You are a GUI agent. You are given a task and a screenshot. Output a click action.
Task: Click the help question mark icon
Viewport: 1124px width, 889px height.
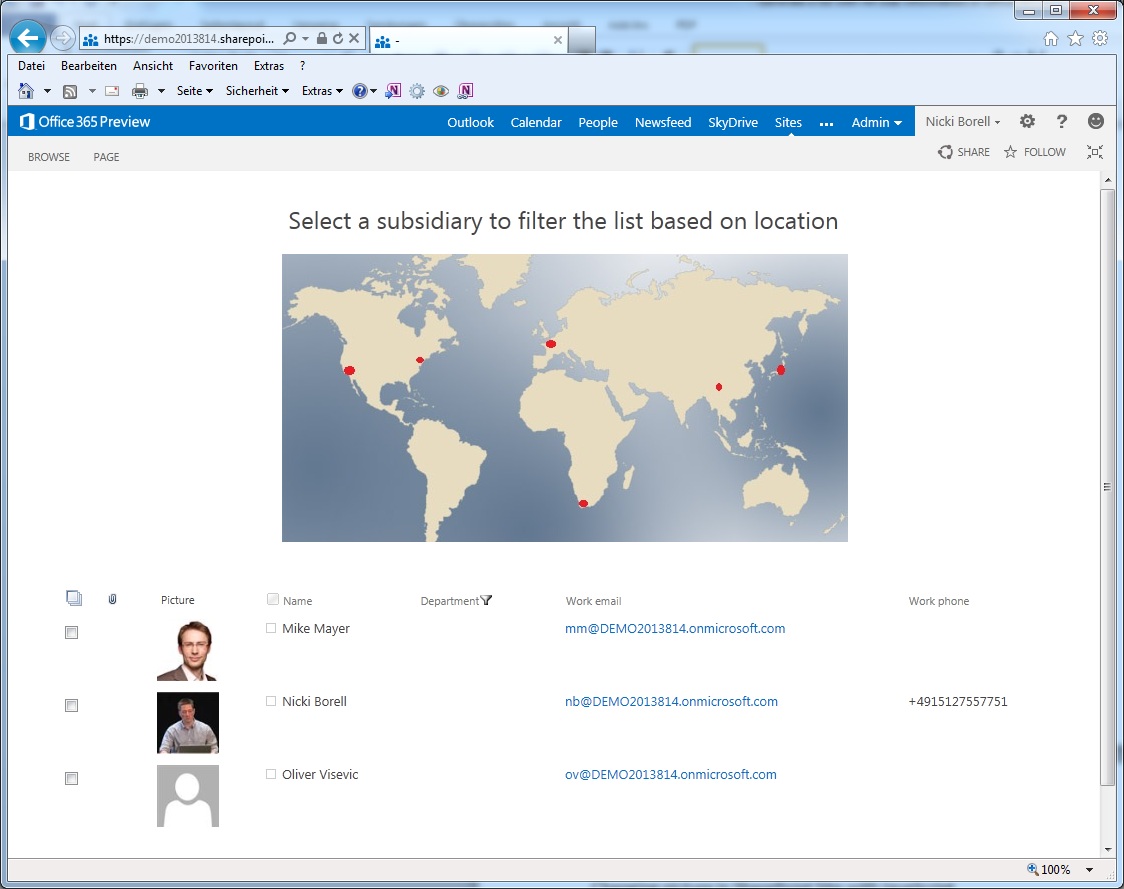point(1061,121)
